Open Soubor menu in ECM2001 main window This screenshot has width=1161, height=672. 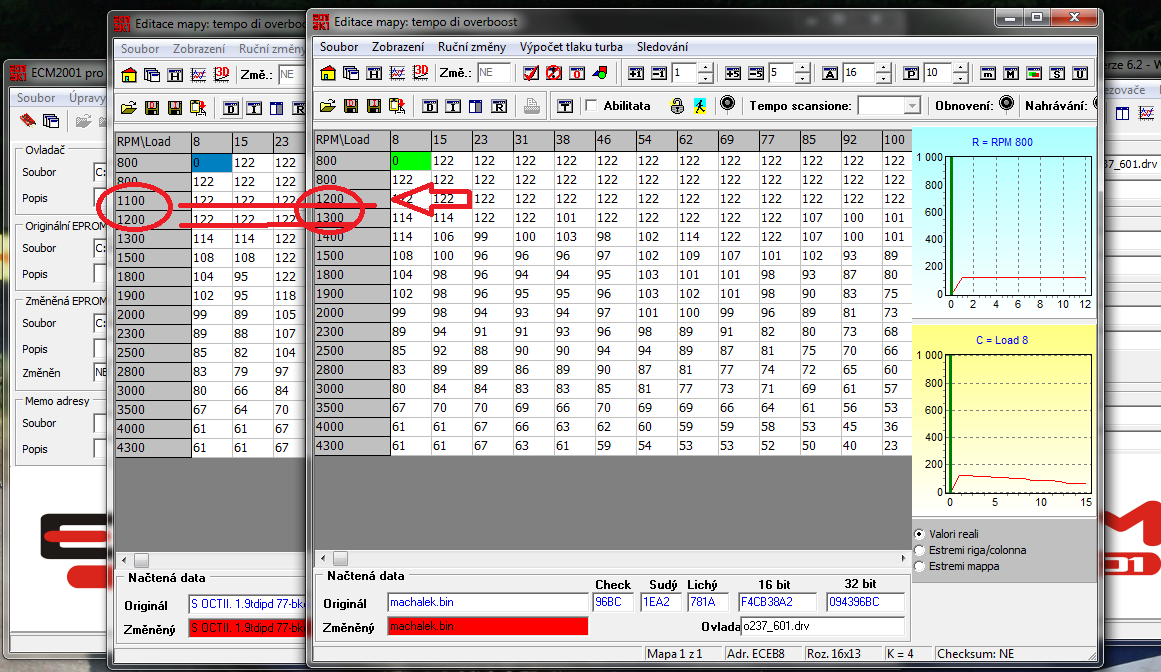tap(36, 98)
